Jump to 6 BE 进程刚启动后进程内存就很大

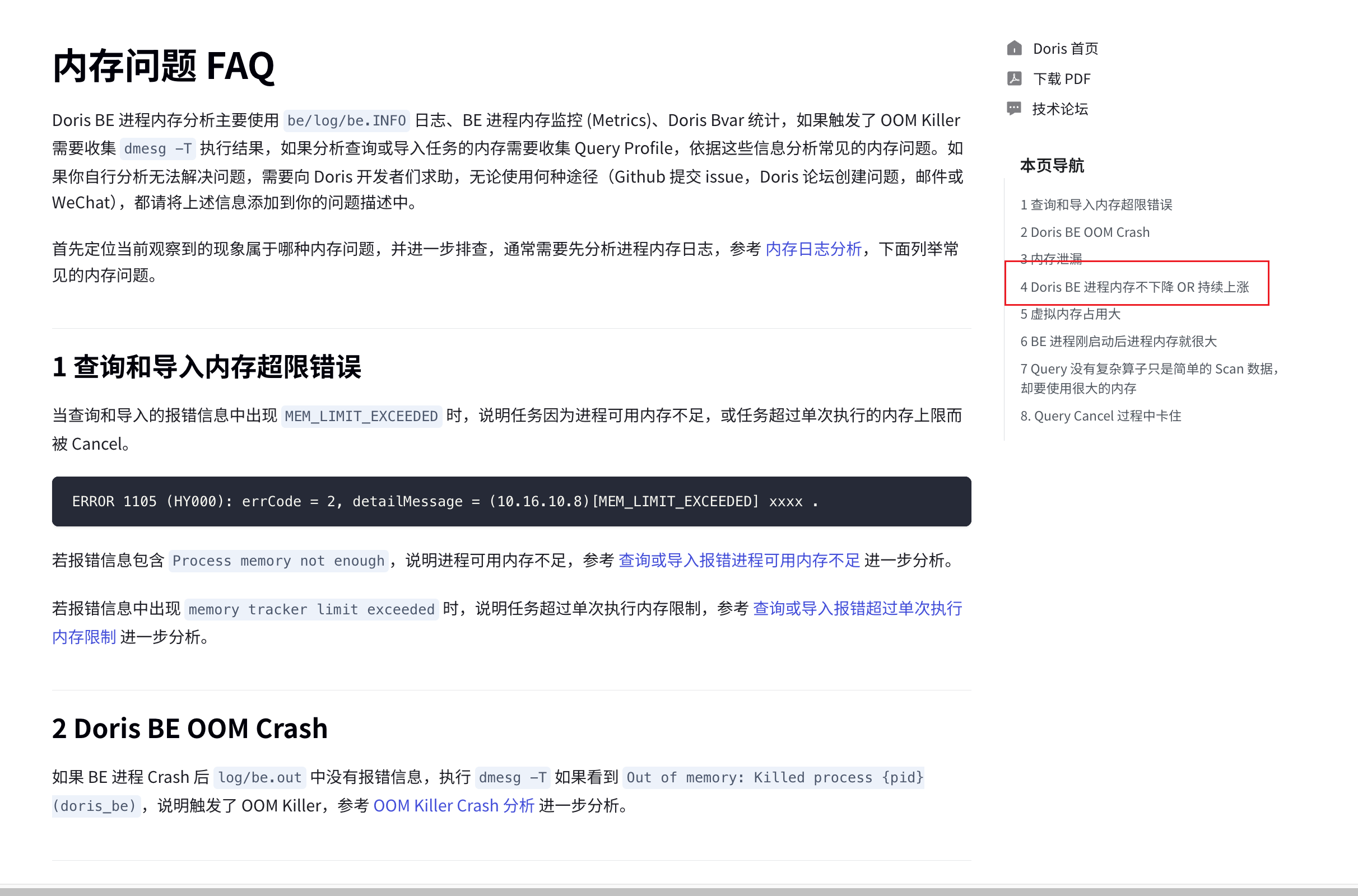1119,341
